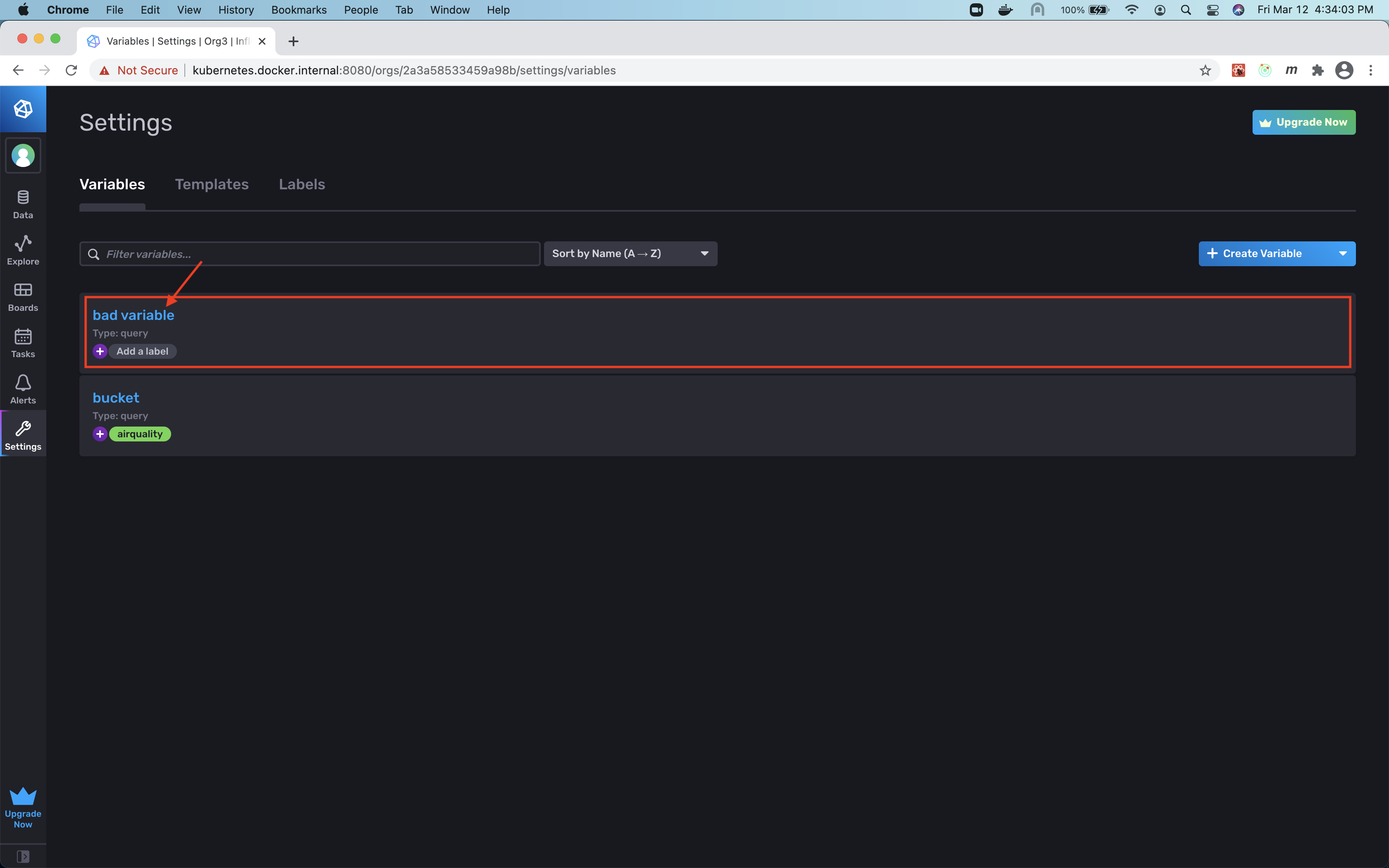Screen dimensions: 1389x868
Task: Open the Labels tab
Action: [x=302, y=184]
